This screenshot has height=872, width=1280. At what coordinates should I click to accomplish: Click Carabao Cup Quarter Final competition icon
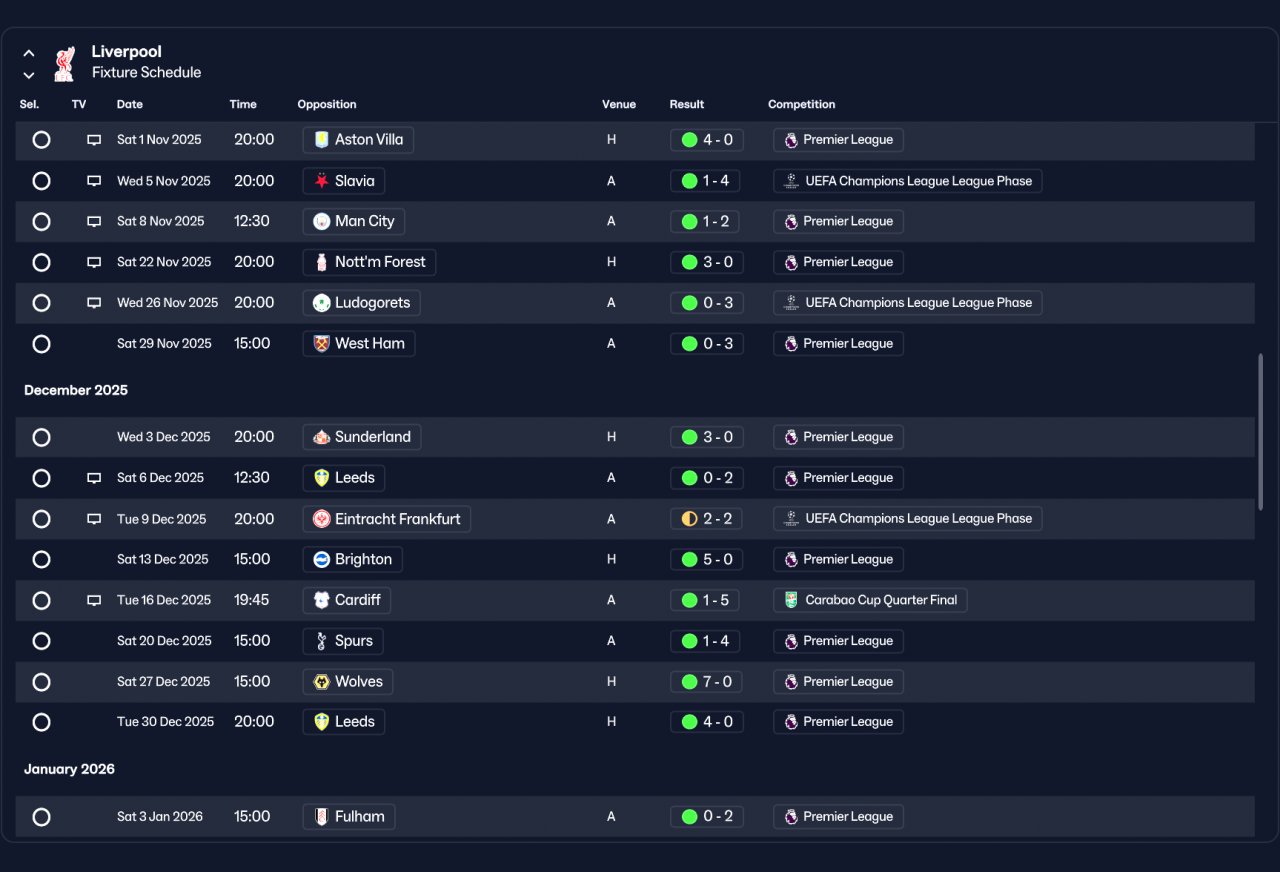pos(791,600)
